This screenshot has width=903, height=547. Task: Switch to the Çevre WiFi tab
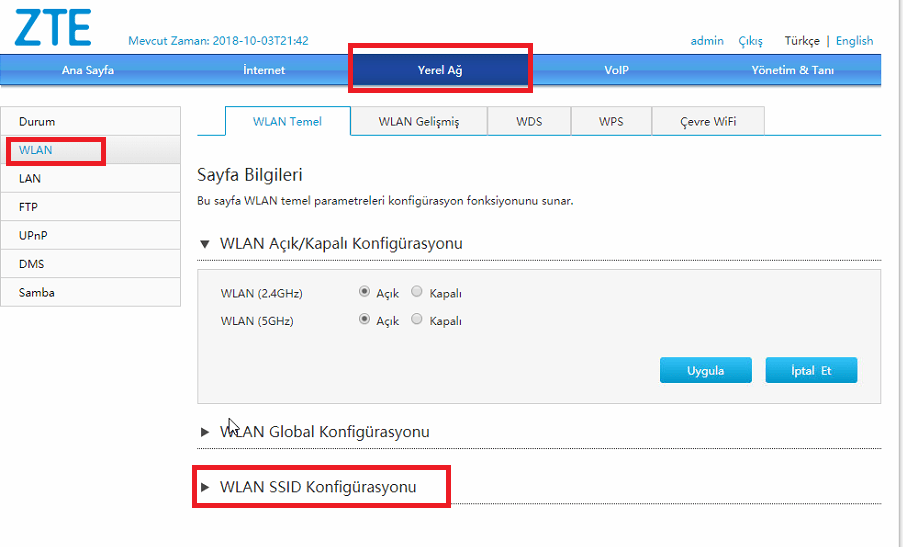pyautogui.click(x=708, y=121)
